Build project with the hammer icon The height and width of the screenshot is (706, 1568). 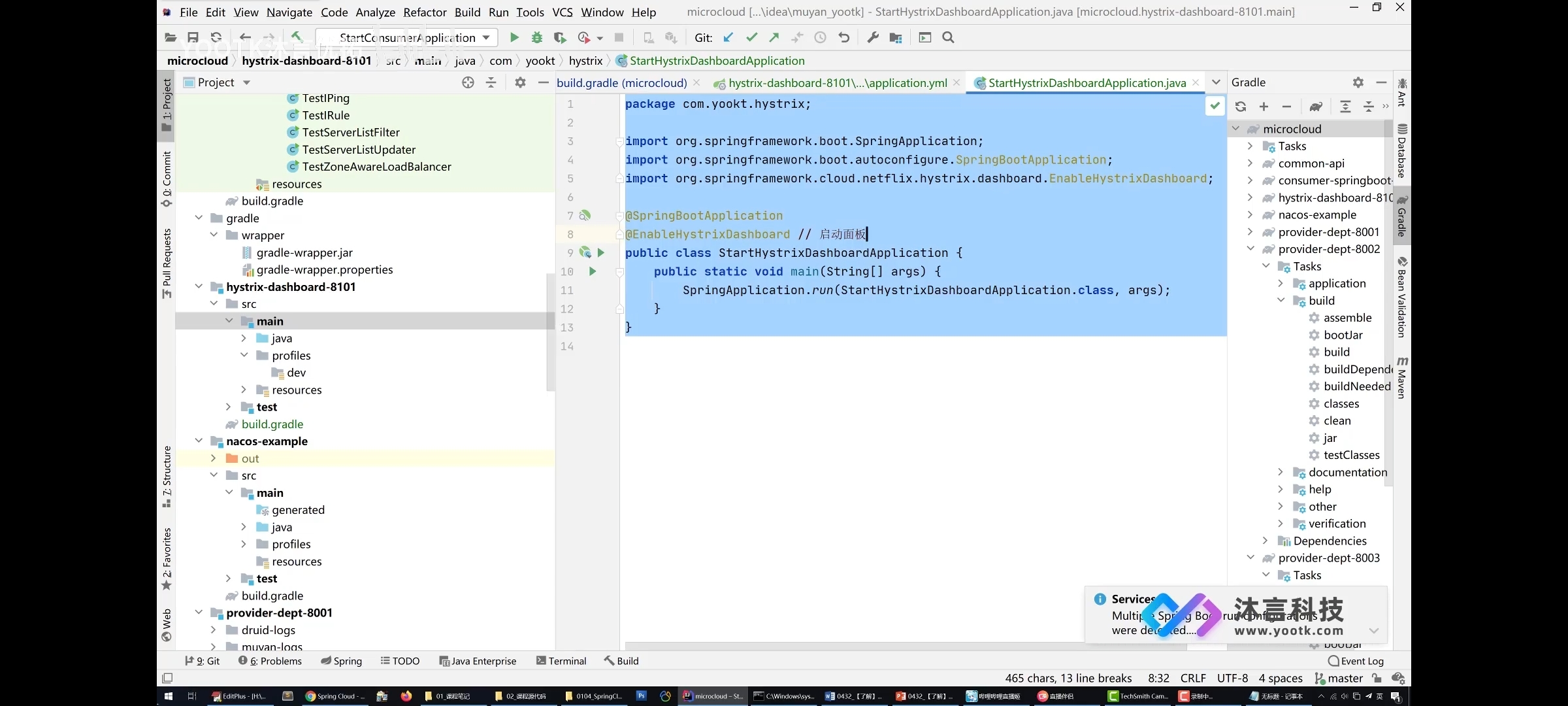click(x=296, y=37)
